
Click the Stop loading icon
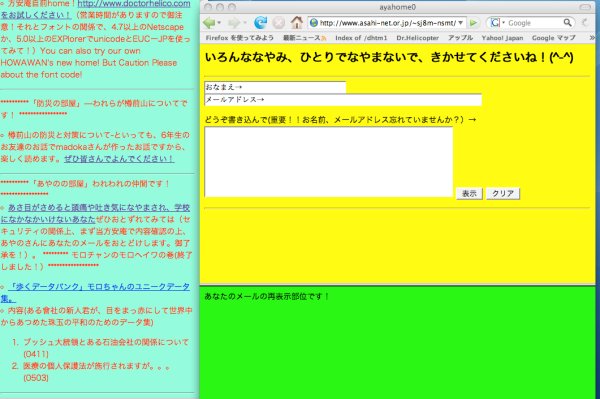279,23
